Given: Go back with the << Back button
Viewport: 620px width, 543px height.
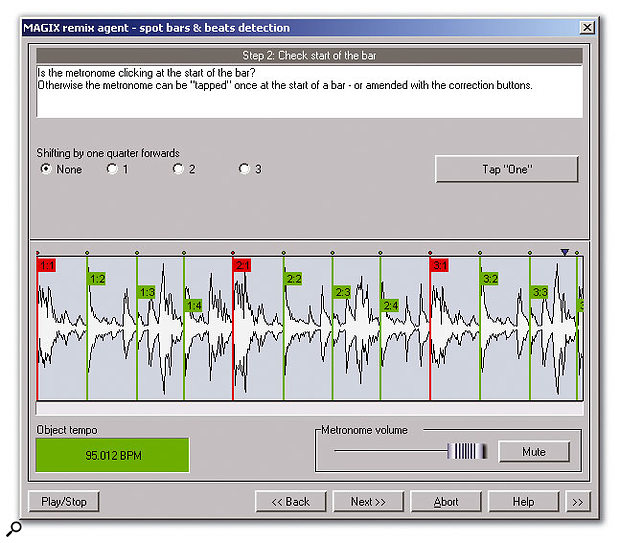Looking at the screenshot, I should click(291, 501).
